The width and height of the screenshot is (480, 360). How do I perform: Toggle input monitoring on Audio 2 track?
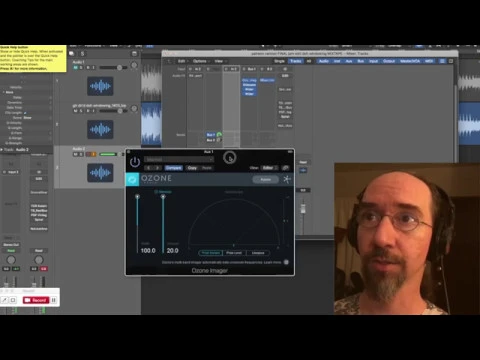(x=94, y=154)
